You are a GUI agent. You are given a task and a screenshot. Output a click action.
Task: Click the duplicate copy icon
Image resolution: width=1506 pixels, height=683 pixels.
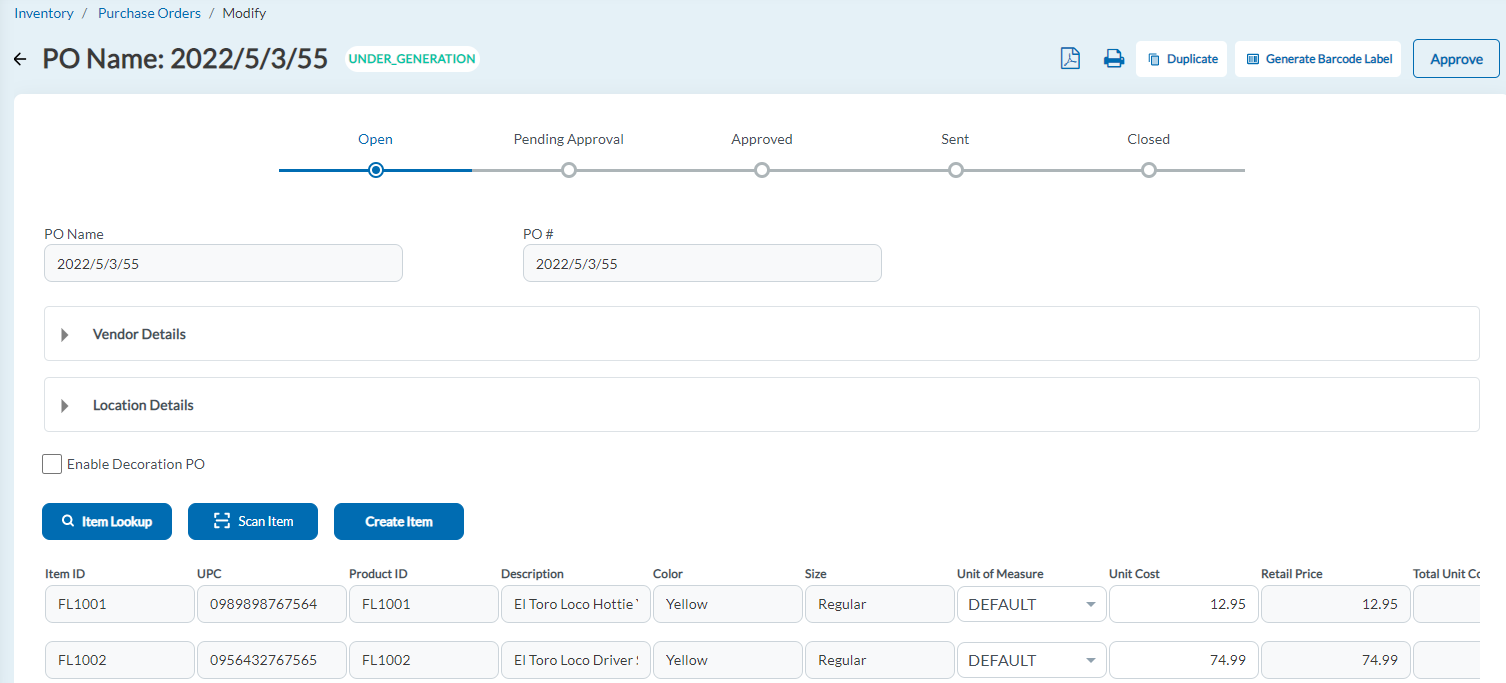pos(1157,58)
